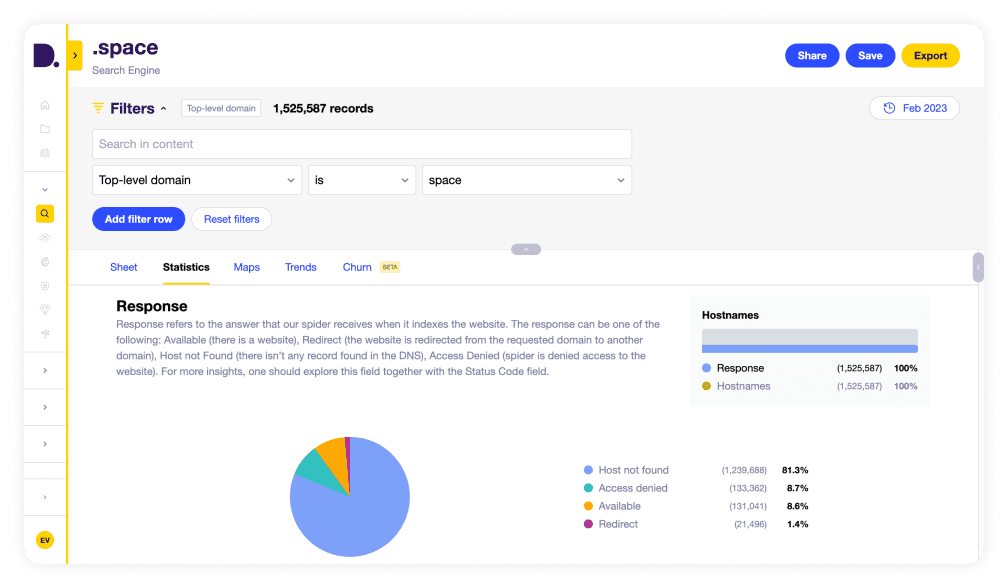Click the Search in content field

click(362, 144)
